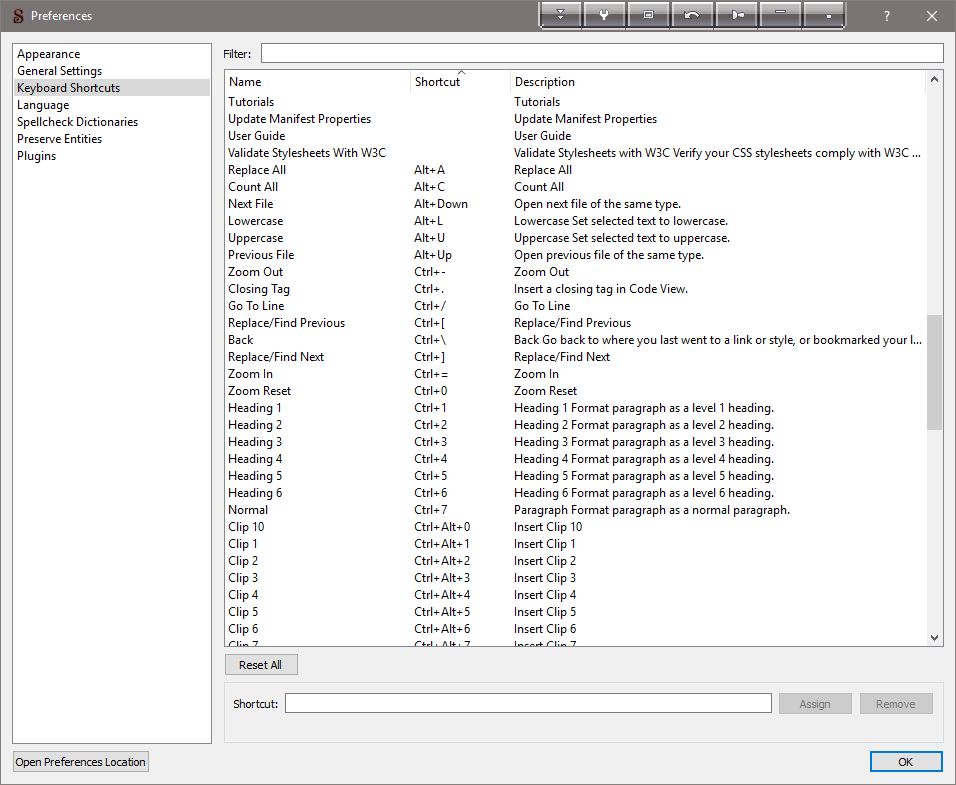Sort by the Shortcut column header
956x785 pixels.
460,82
